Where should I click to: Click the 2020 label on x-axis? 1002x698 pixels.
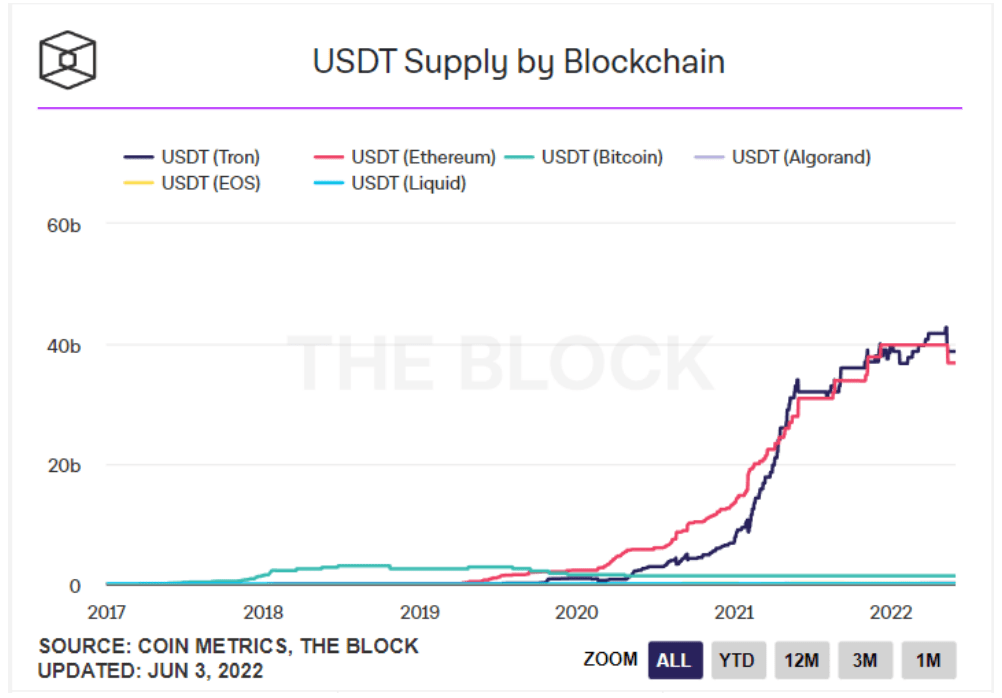click(x=577, y=612)
